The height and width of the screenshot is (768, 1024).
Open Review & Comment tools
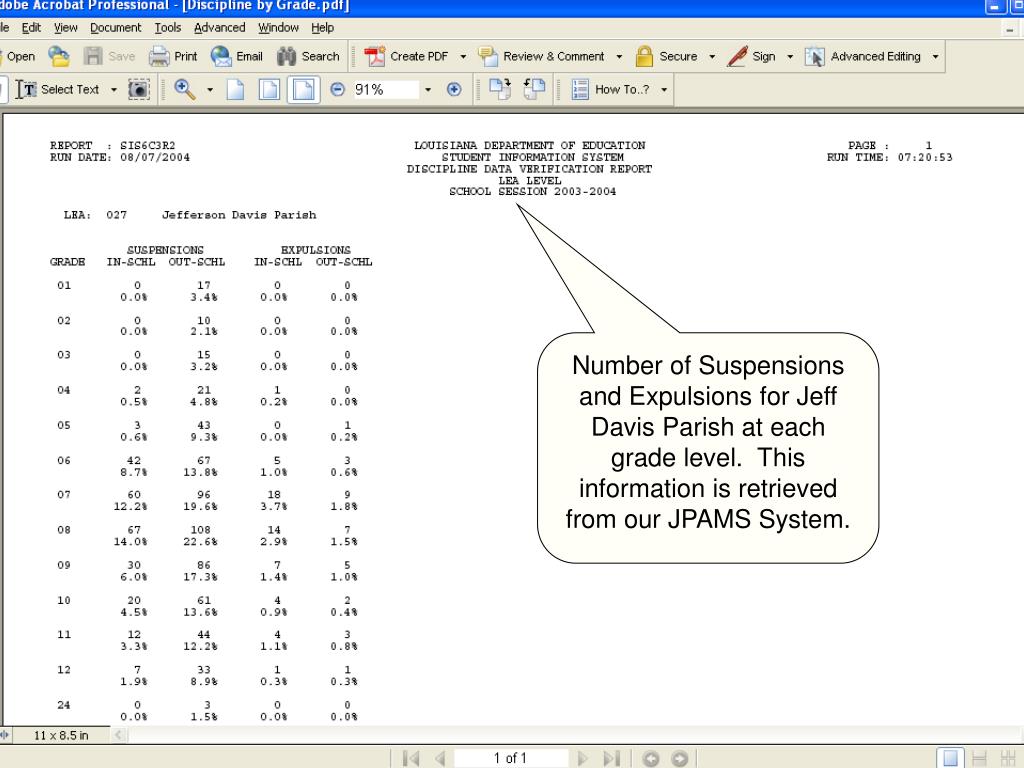point(542,56)
